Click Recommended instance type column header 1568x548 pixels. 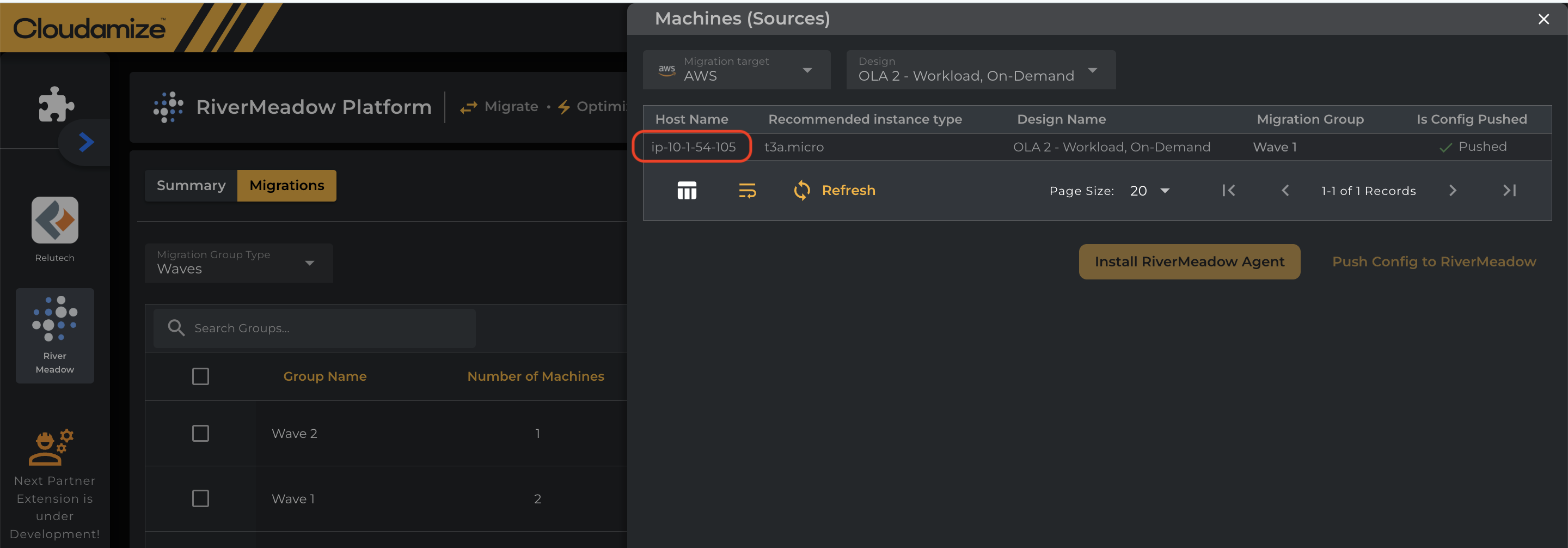pyautogui.click(x=865, y=119)
